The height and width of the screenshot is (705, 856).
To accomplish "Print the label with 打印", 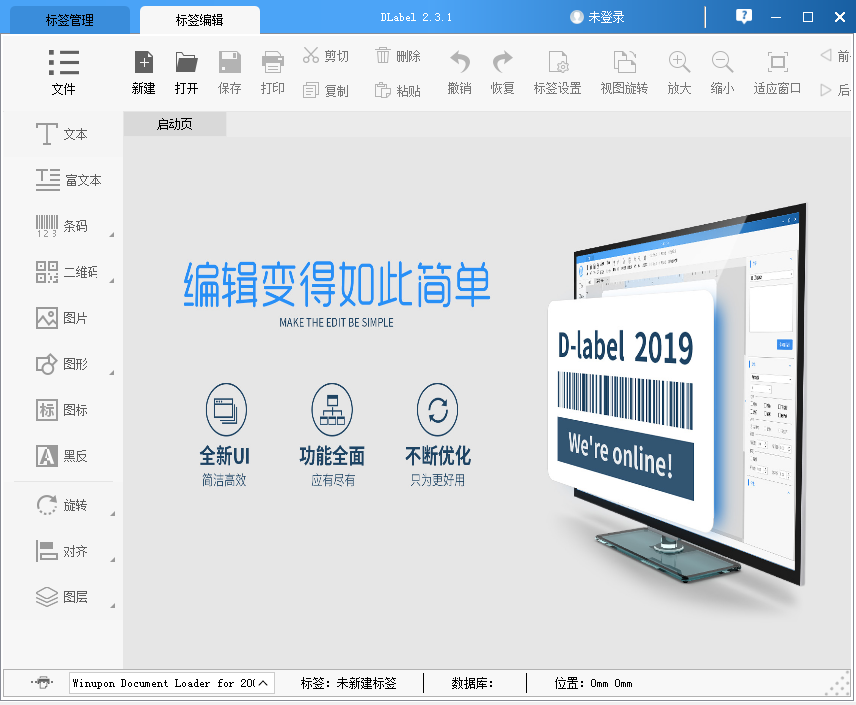I will [272, 73].
